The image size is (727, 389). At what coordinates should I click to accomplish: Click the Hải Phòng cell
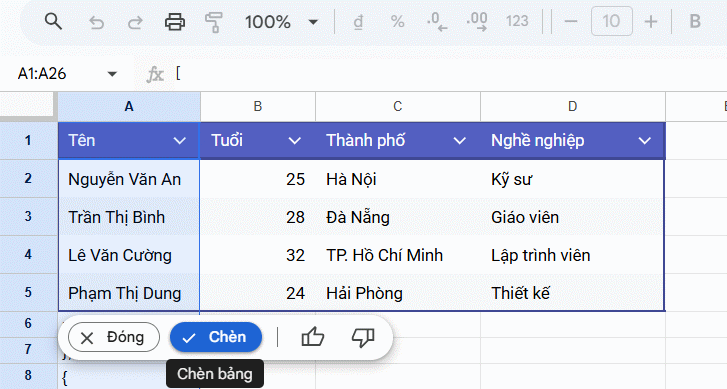coord(398,293)
